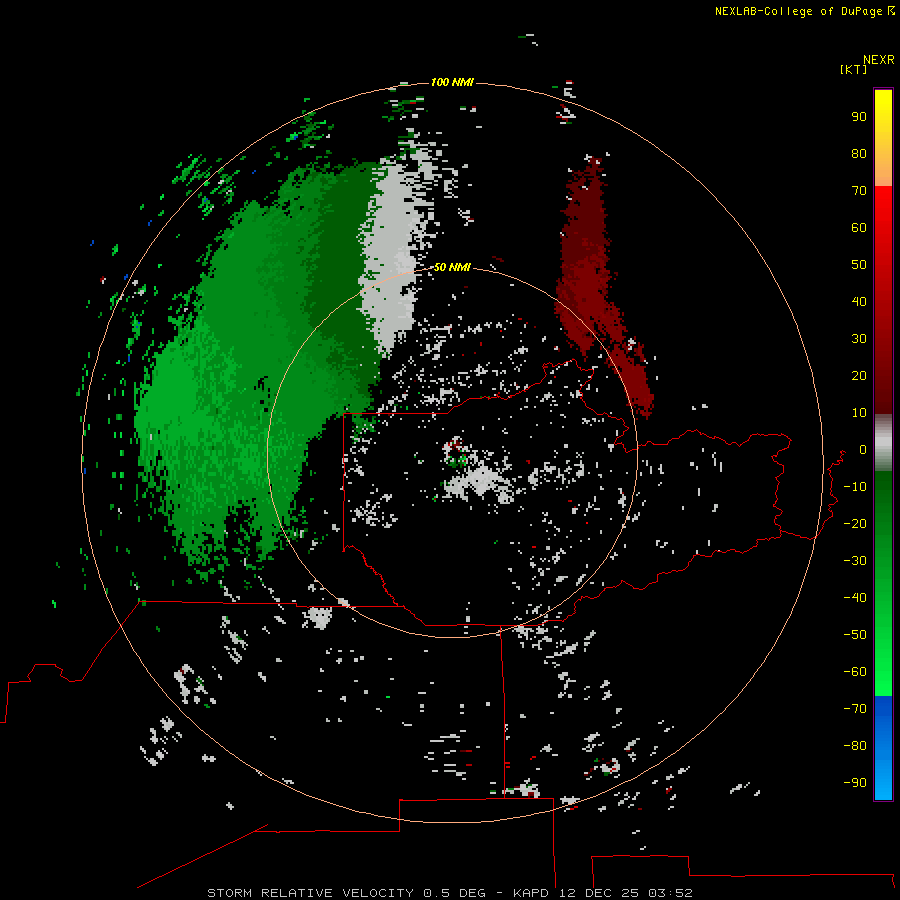Viewport: 900px width, 900px height.
Task: Click the 90 knot value on the scale
Action: tap(859, 117)
